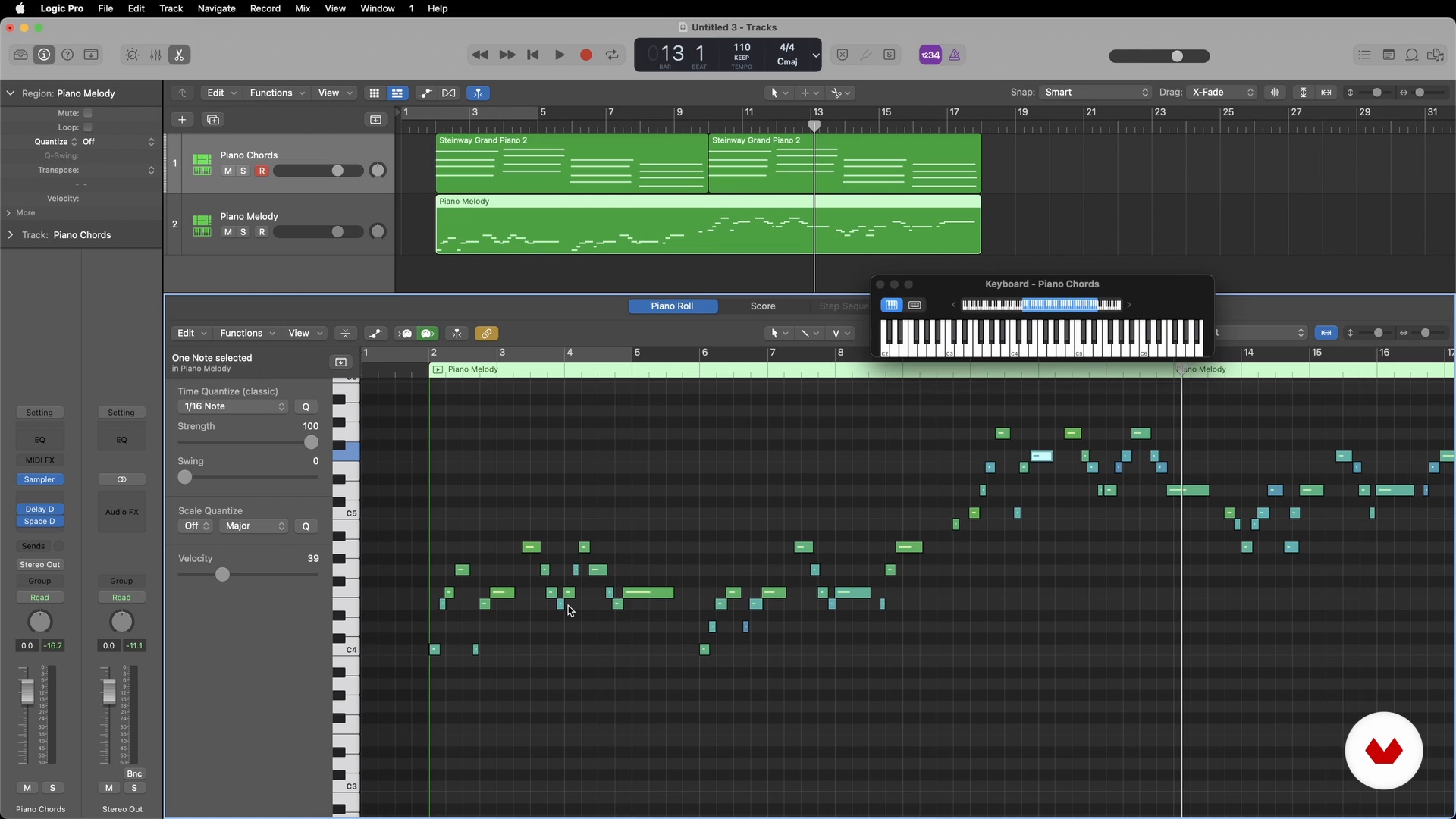Open Scale Quantize Off dropdown
This screenshot has width=1456, height=819.
click(196, 526)
